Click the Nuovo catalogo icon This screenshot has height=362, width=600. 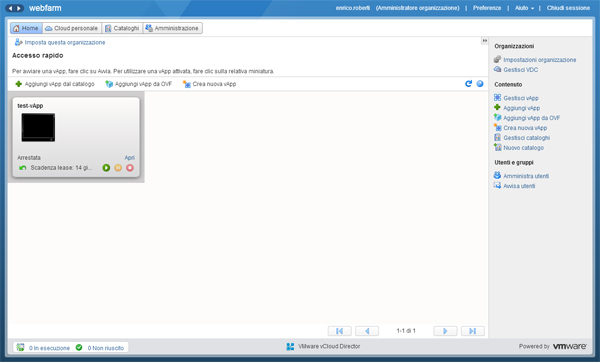(497, 147)
